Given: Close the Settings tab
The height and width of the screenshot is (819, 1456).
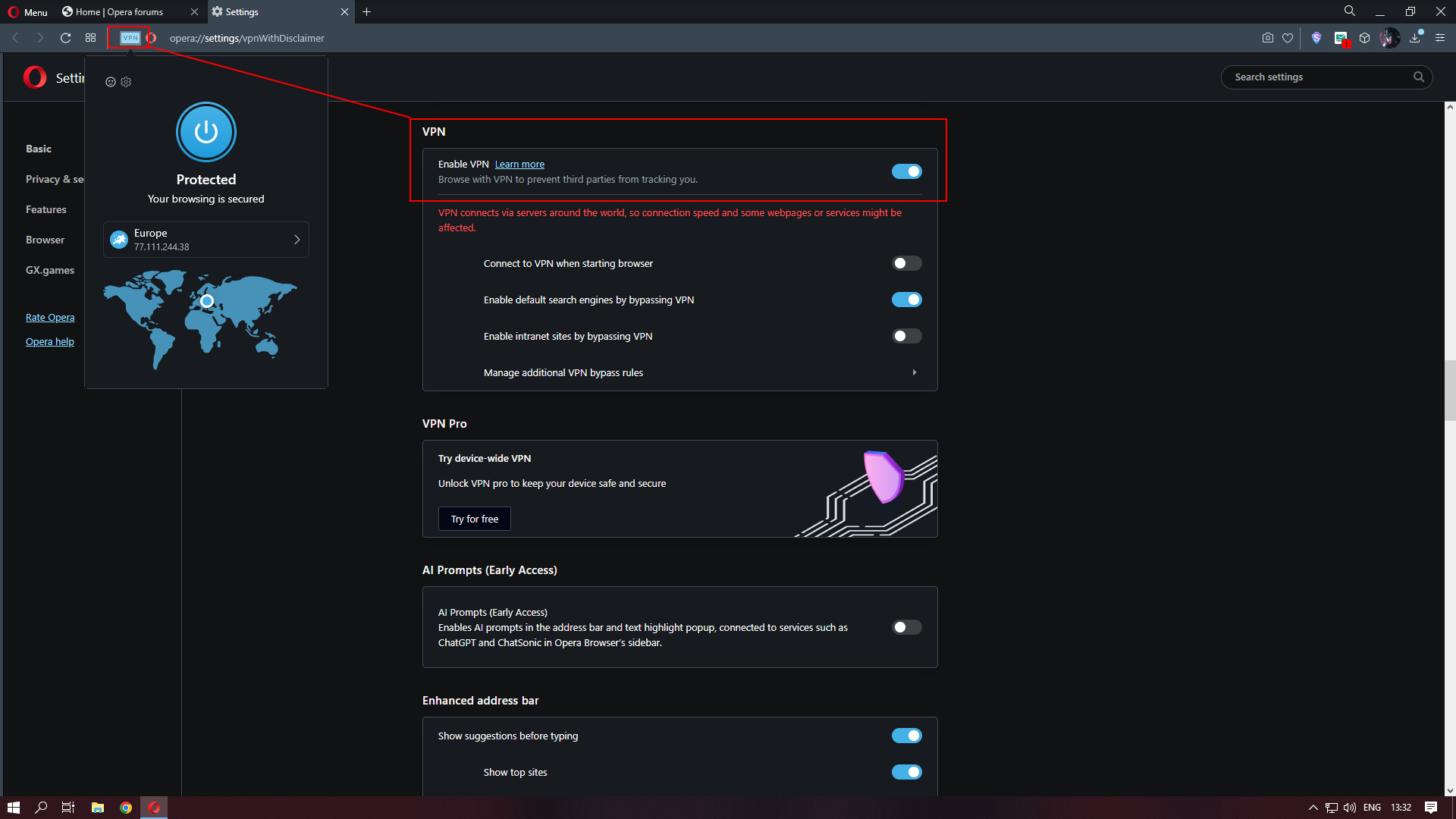Looking at the screenshot, I should click(344, 12).
